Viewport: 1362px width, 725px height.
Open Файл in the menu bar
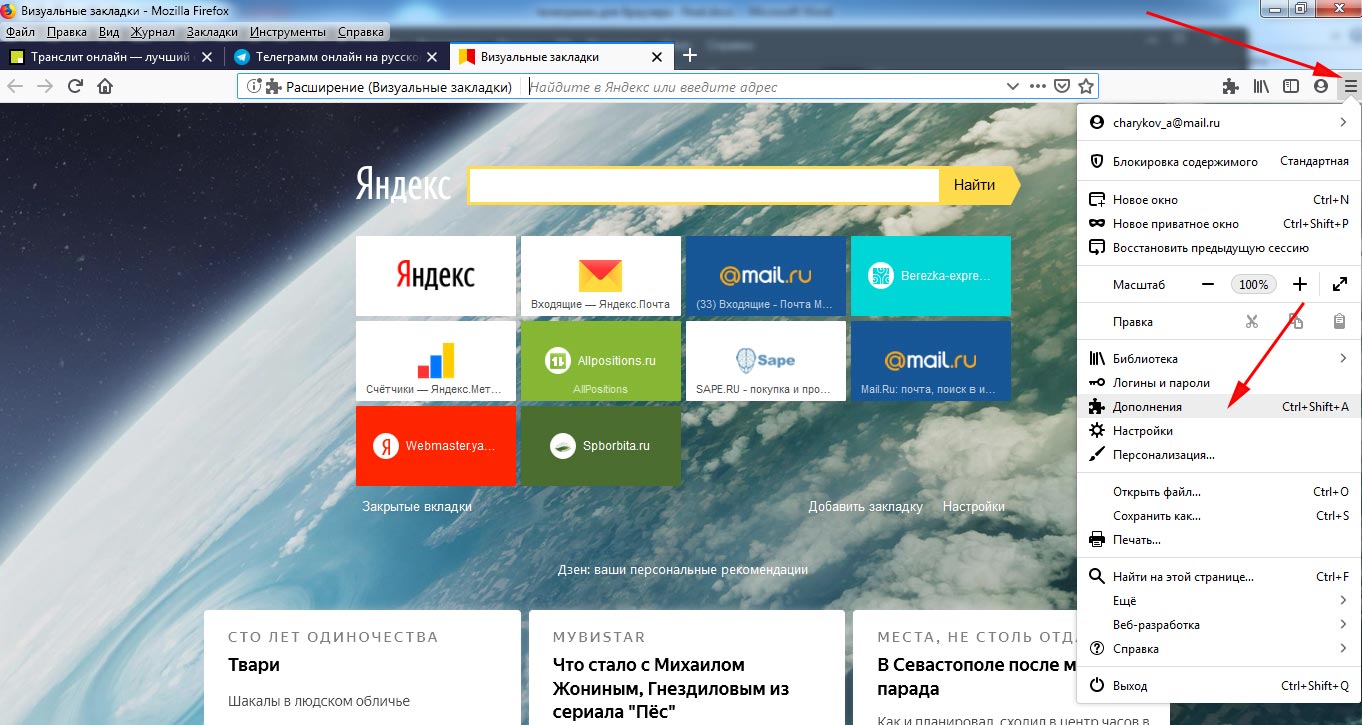(x=20, y=32)
